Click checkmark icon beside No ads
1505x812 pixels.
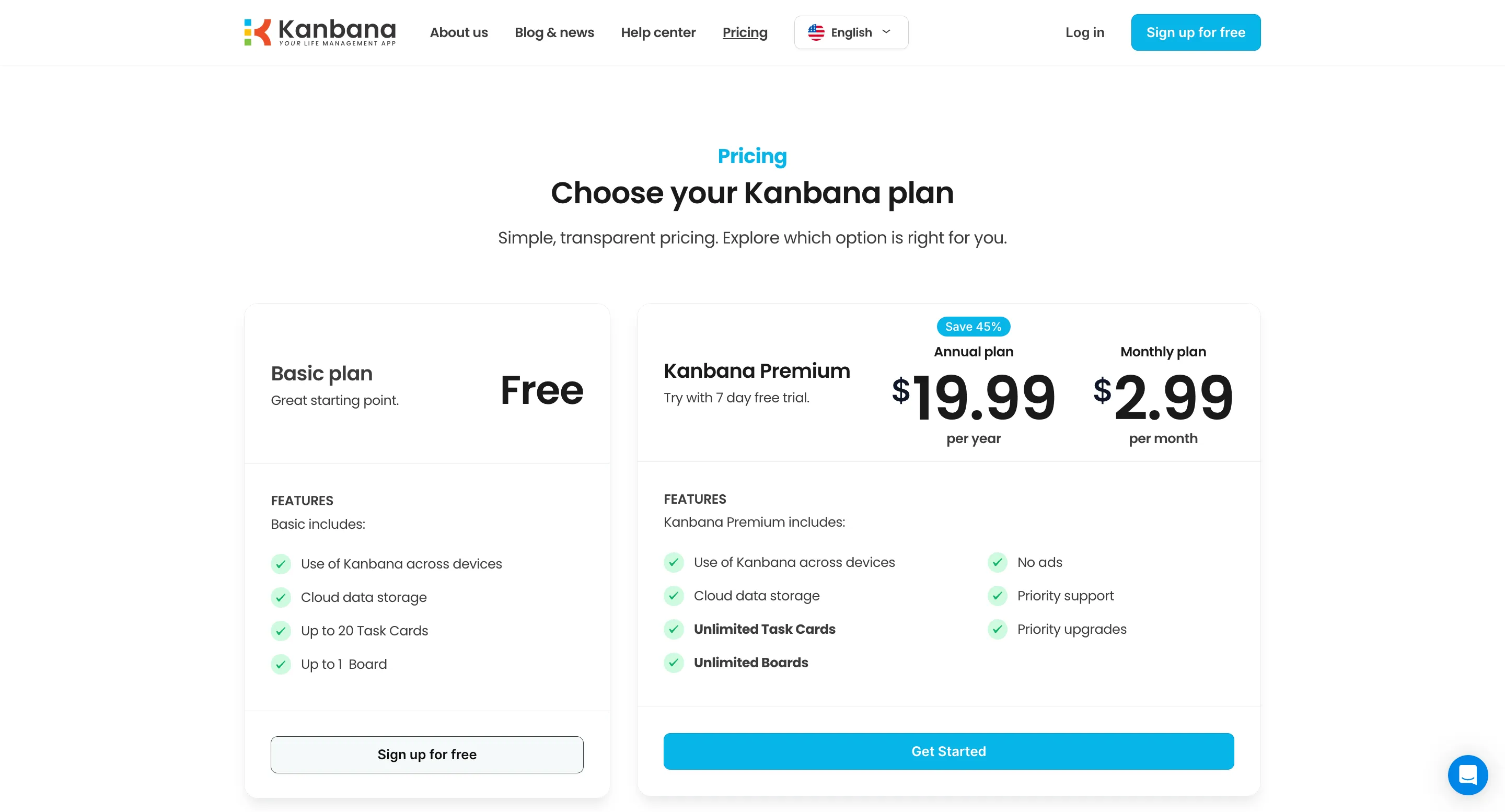[x=997, y=562]
